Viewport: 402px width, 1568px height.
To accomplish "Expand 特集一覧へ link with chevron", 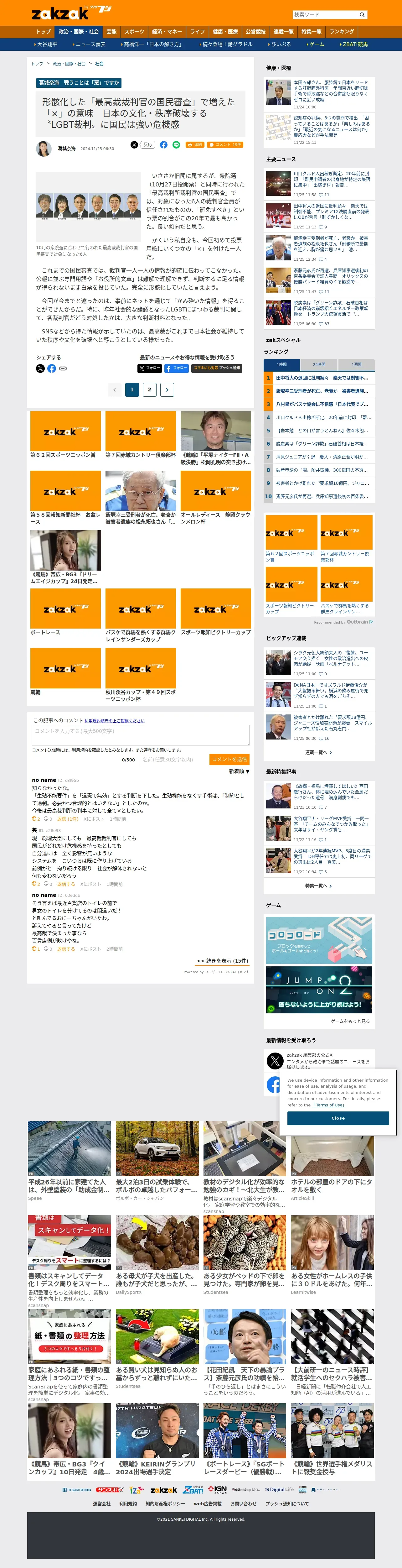I will click(318, 886).
